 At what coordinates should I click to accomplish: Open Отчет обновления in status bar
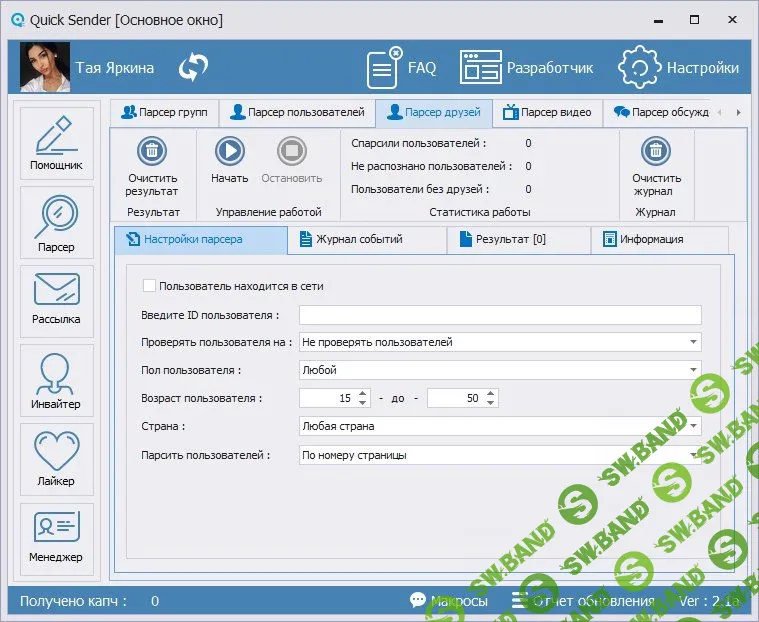583,601
